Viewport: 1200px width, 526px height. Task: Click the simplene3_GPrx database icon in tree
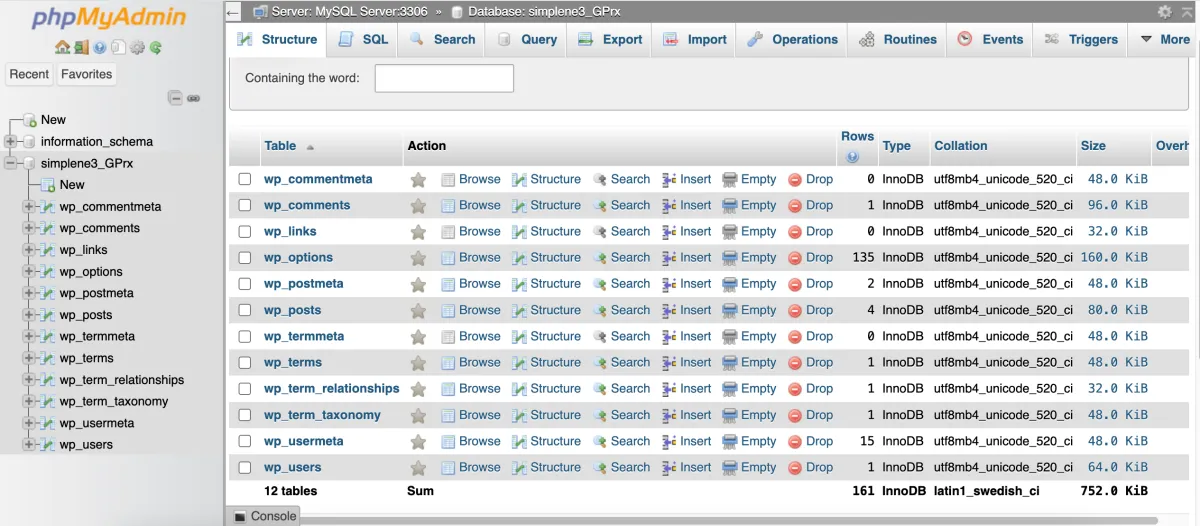point(28,163)
